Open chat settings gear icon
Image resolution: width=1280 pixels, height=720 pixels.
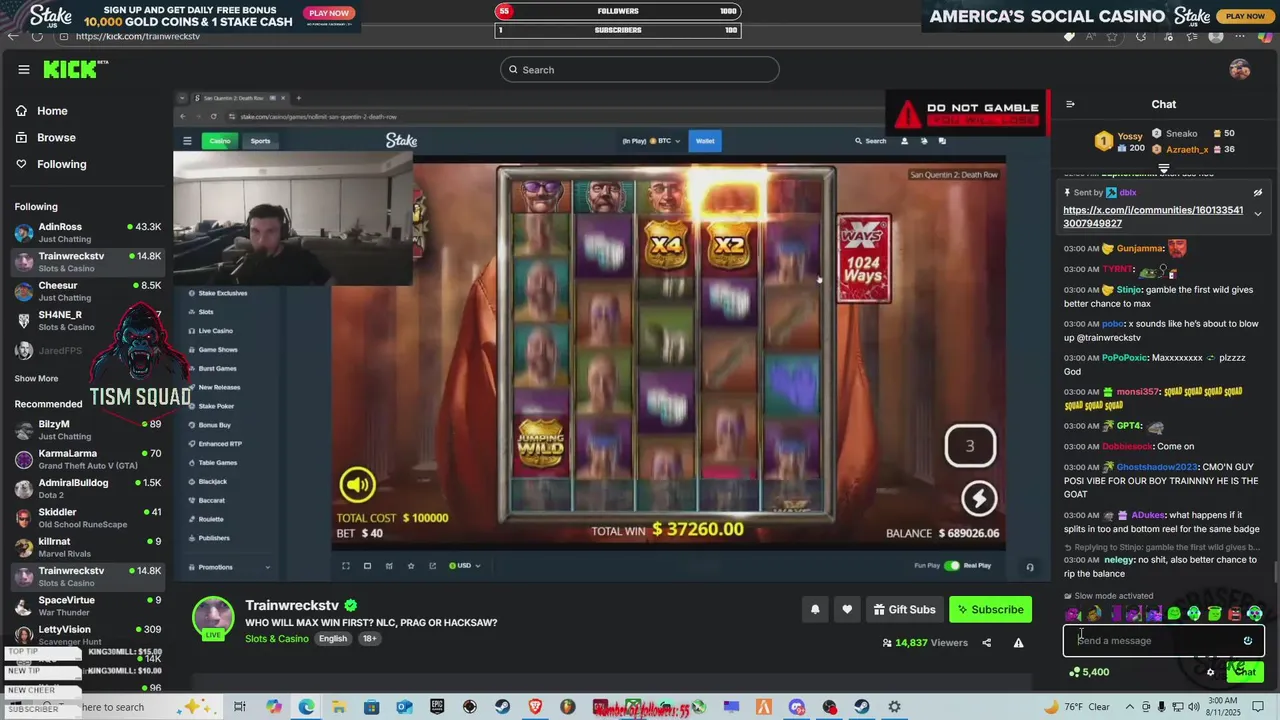[1211, 672]
